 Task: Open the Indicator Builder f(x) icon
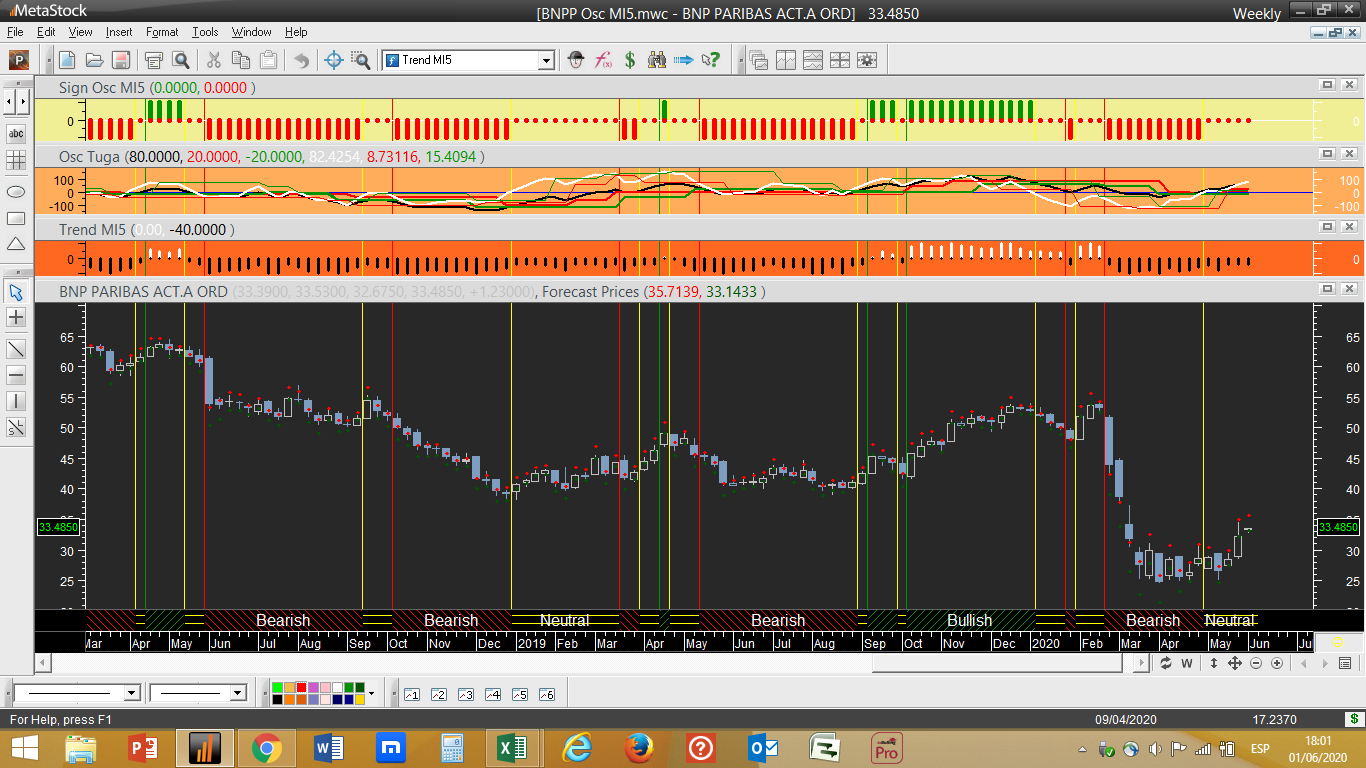coord(603,60)
